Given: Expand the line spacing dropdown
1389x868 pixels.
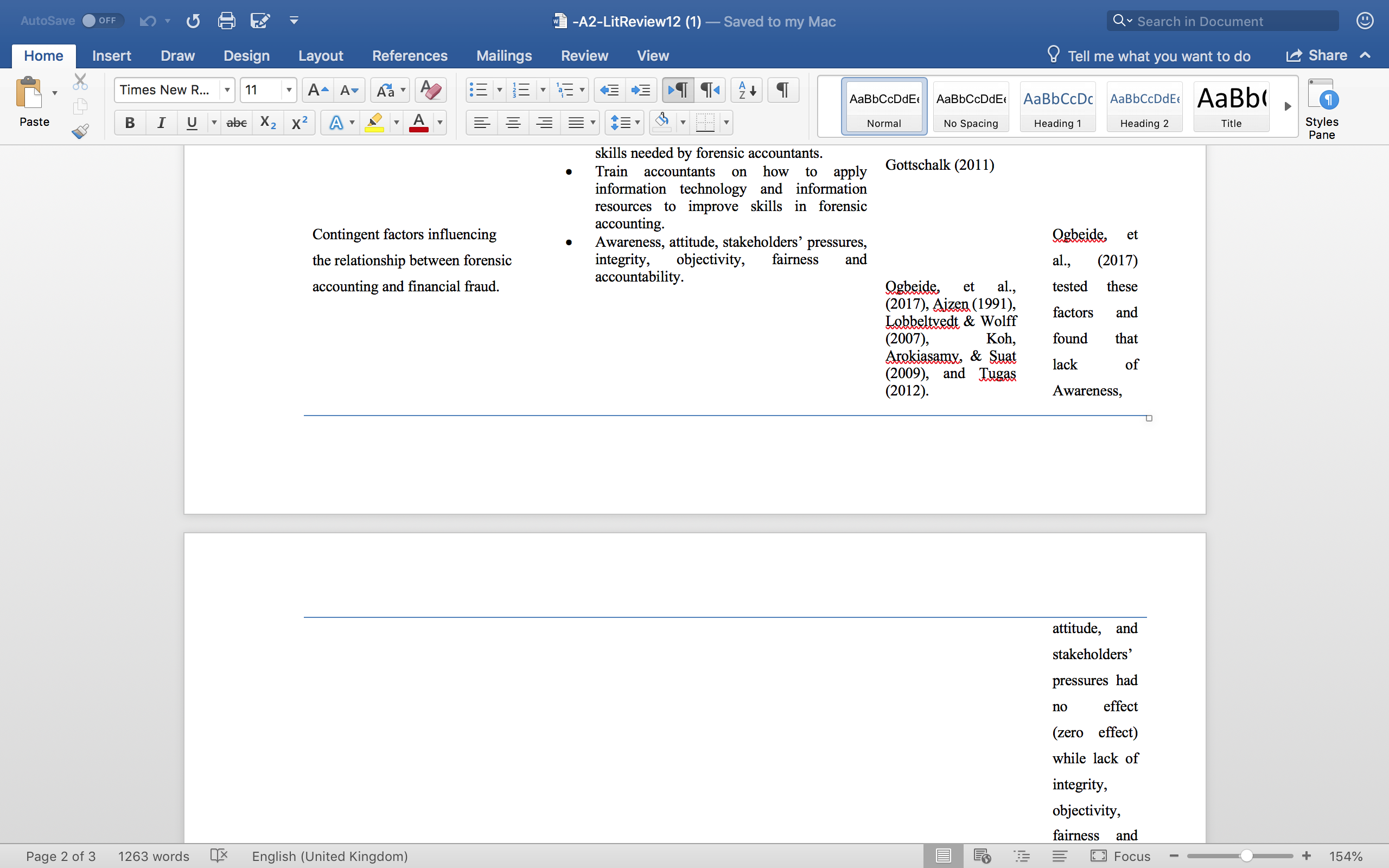Looking at the screenshot, I should click(x=637, y=122).
